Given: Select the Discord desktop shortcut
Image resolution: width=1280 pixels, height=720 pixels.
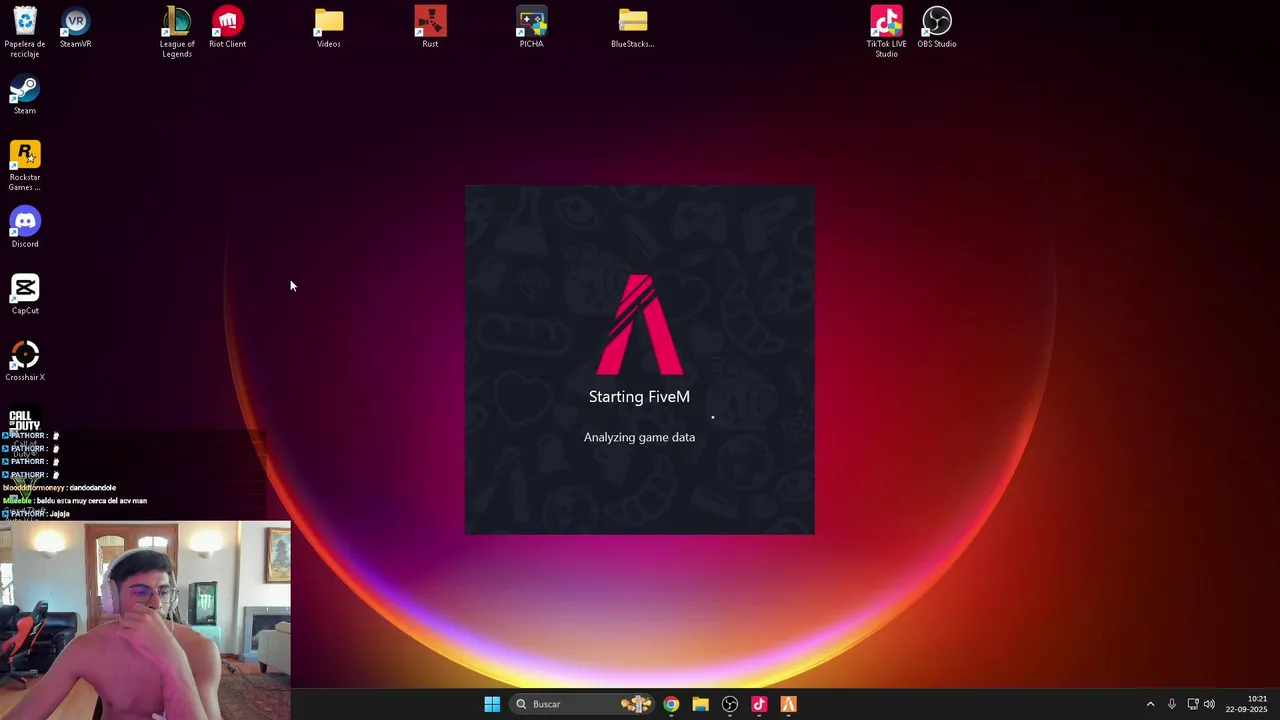Looking at the screenshot, I should [25, 228].
